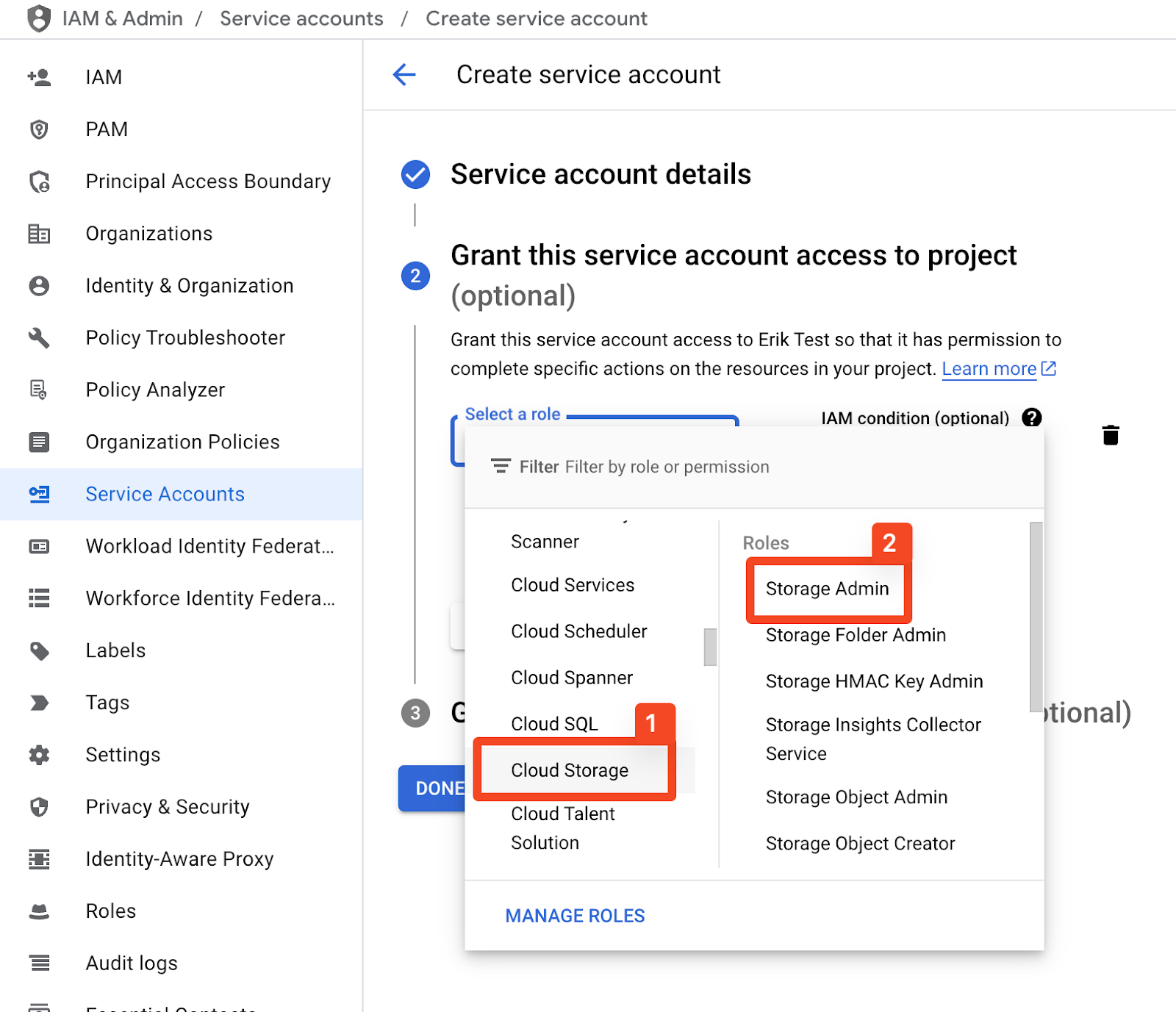The image size is (1176, 1012).
Task: Click the Policy Analyzer document icon
Action: click(x=39, y=390)
